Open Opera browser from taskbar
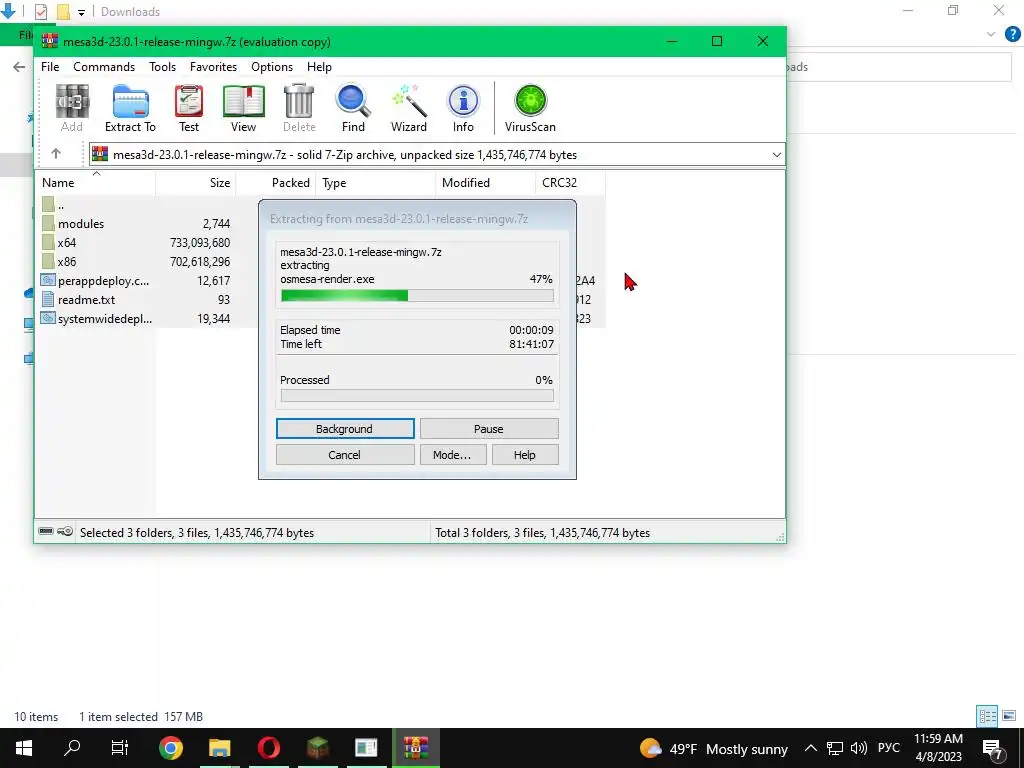Image resolution: width=1024 pixels, height=768 pixels. (268, 748)
